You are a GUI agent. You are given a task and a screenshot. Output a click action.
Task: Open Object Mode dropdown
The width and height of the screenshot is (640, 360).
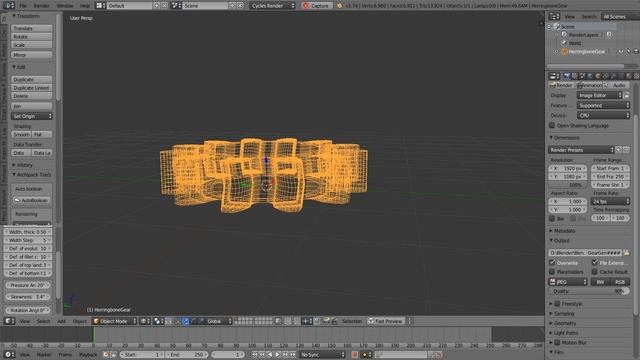[x=114, y=321]
